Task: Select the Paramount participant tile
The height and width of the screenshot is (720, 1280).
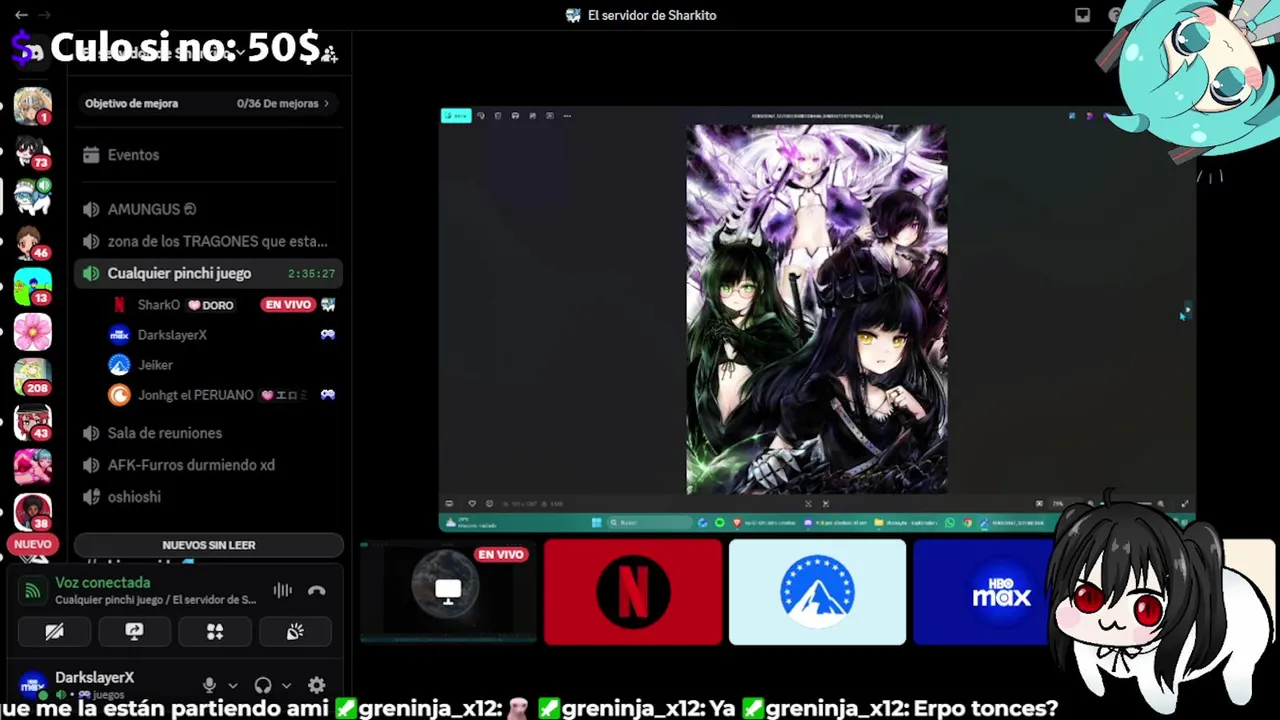Action: (x=817, y=592)
